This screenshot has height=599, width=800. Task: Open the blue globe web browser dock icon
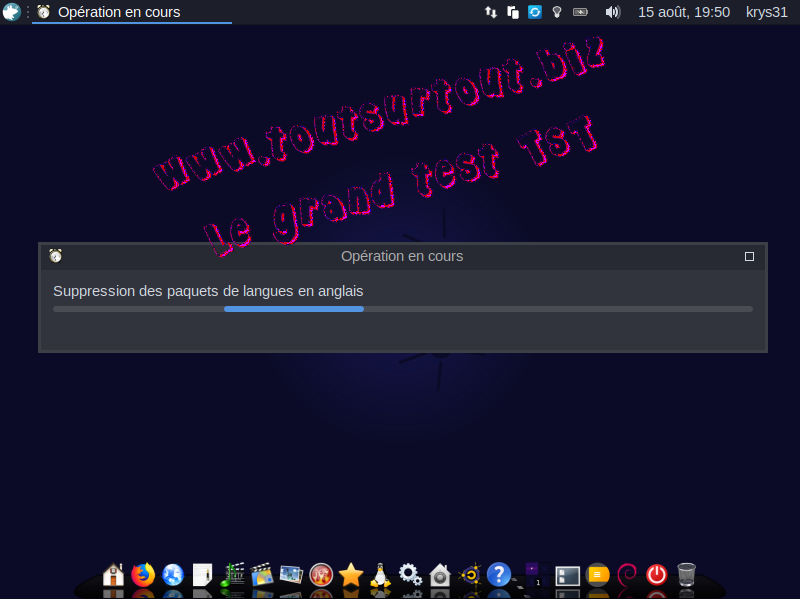pos(173,575)
